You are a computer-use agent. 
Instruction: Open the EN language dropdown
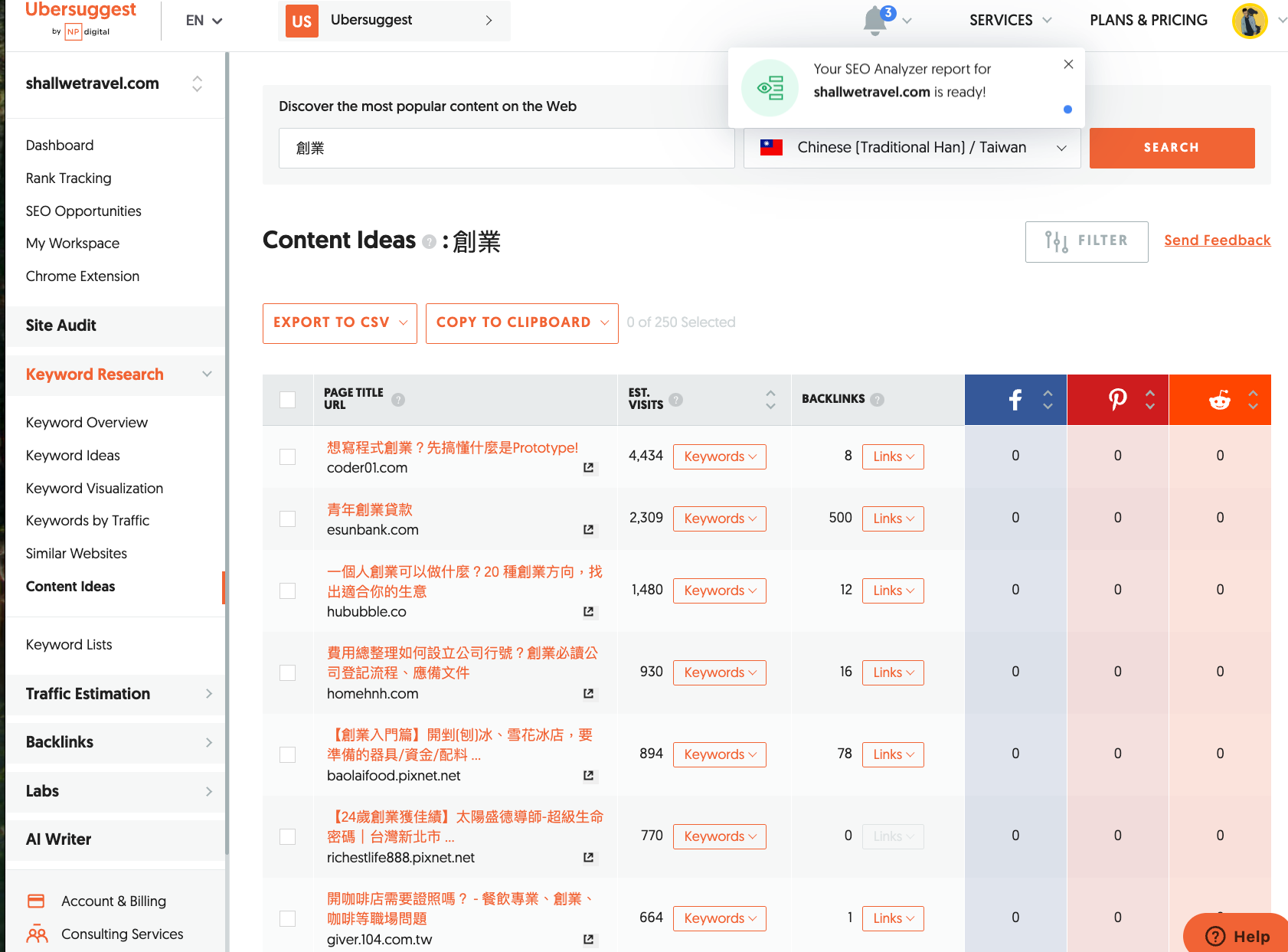point(204,21)
